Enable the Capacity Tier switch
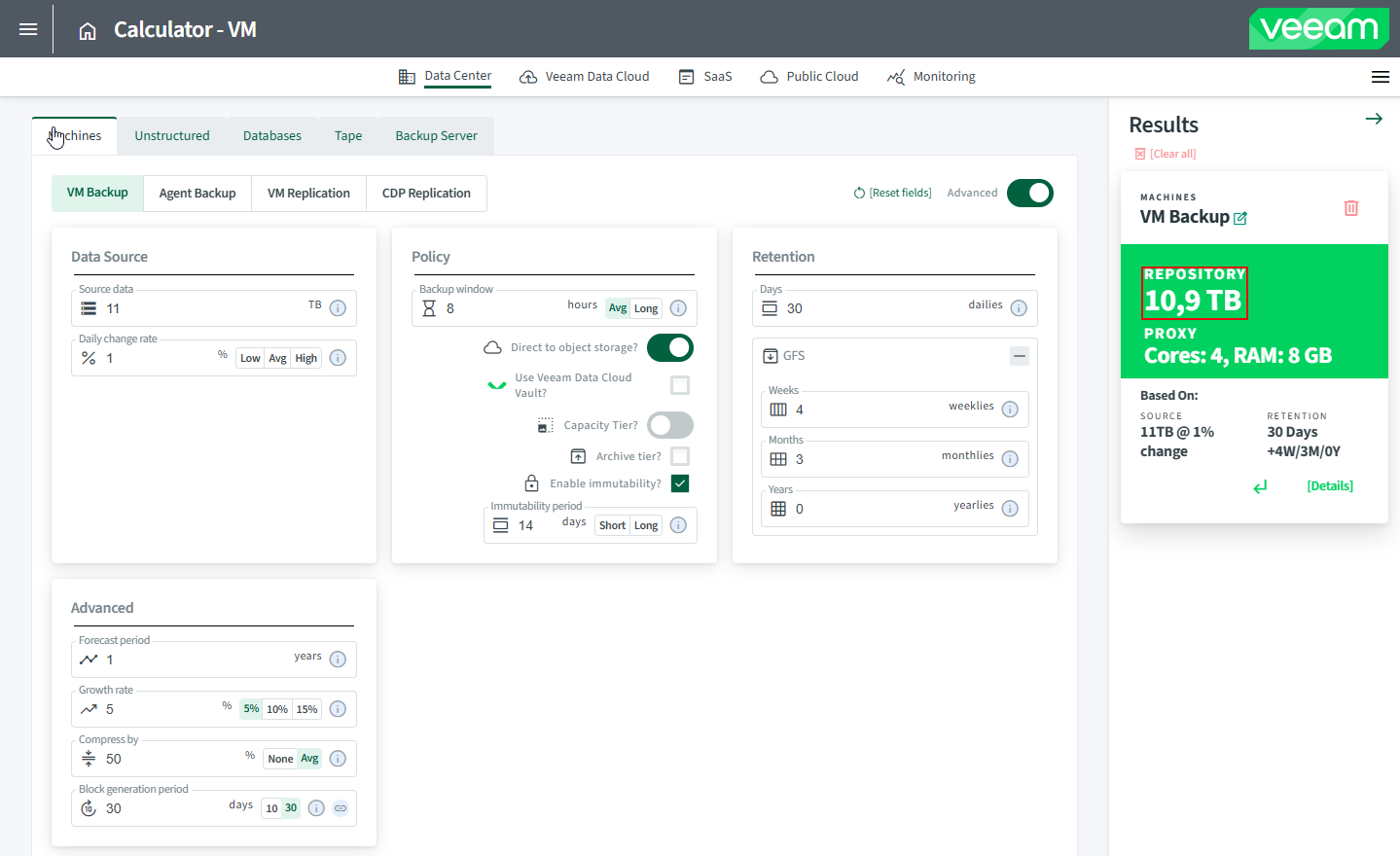1400x856 pixels. [x=670, y=425]
